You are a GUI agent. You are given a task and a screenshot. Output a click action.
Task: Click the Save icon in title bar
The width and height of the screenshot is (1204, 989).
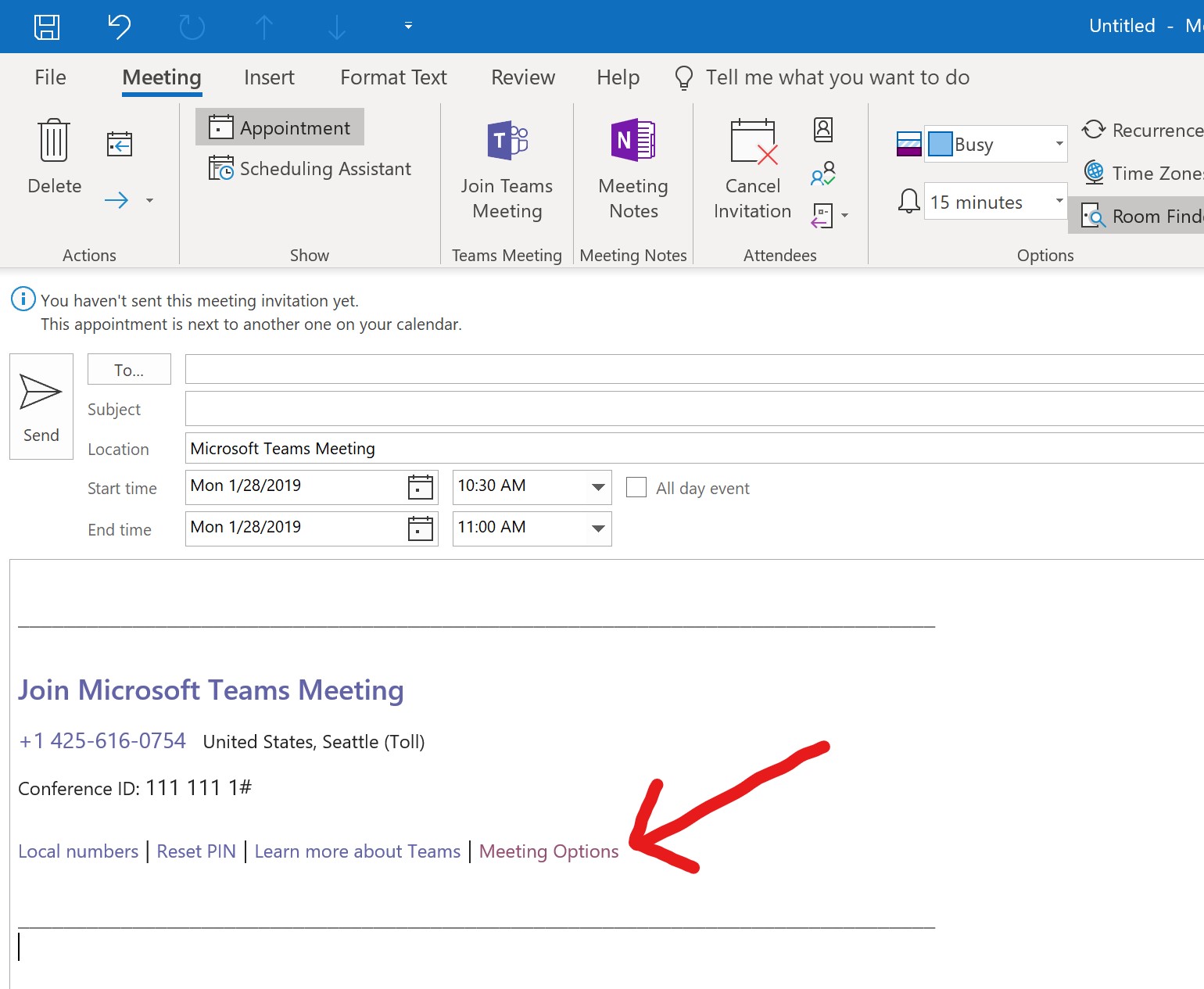tap(47, 27)
